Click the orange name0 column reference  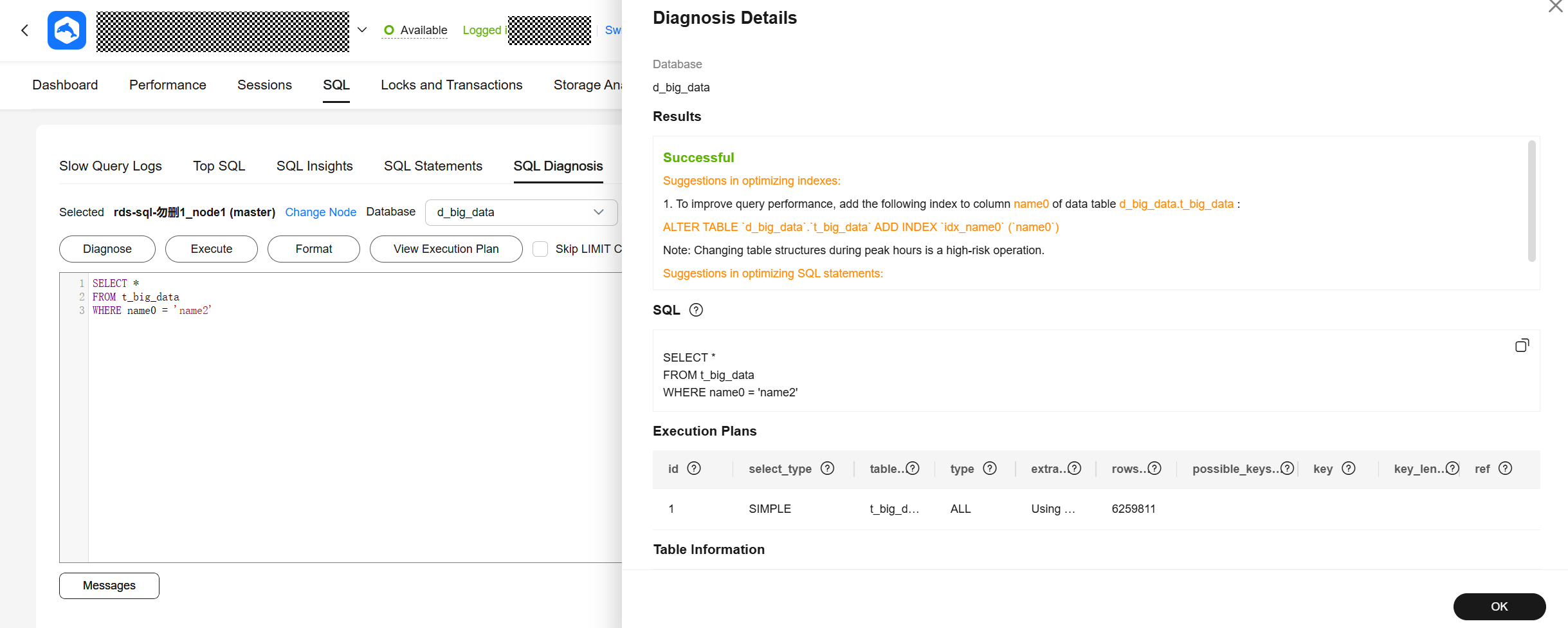[x=1031, y=204]
